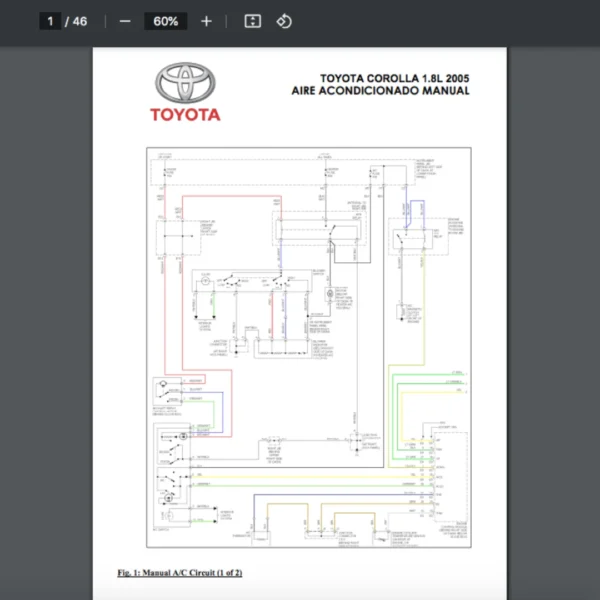Click the round motor symbol in the diagram
The width and height of the screenshot is (600, 600).
(x=204, y=283)
